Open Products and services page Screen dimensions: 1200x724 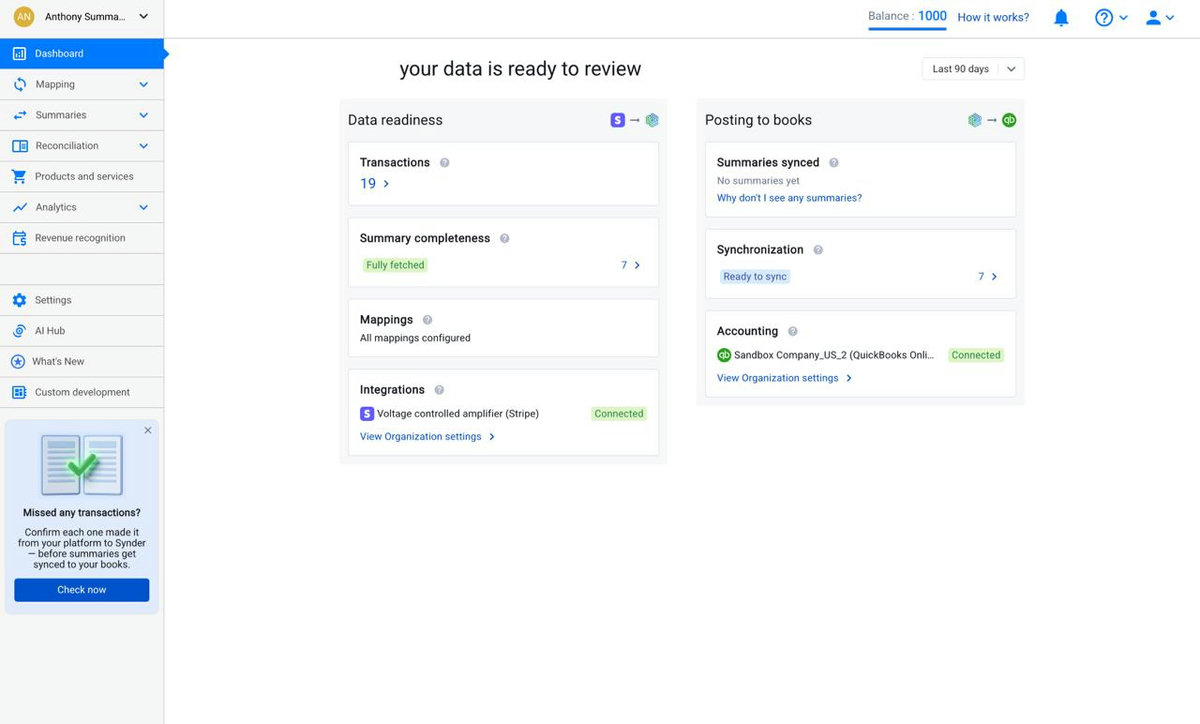[x=82, y=177]
